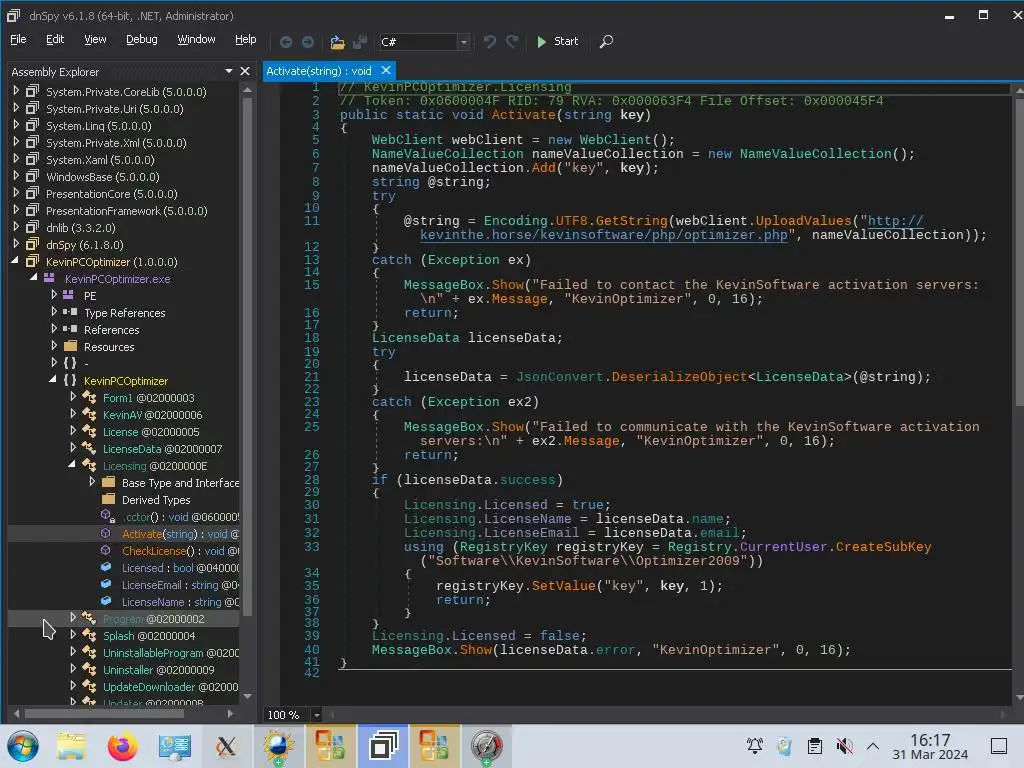
Task: Click the Undo icon in toolbar
Action: pos(489,42)
